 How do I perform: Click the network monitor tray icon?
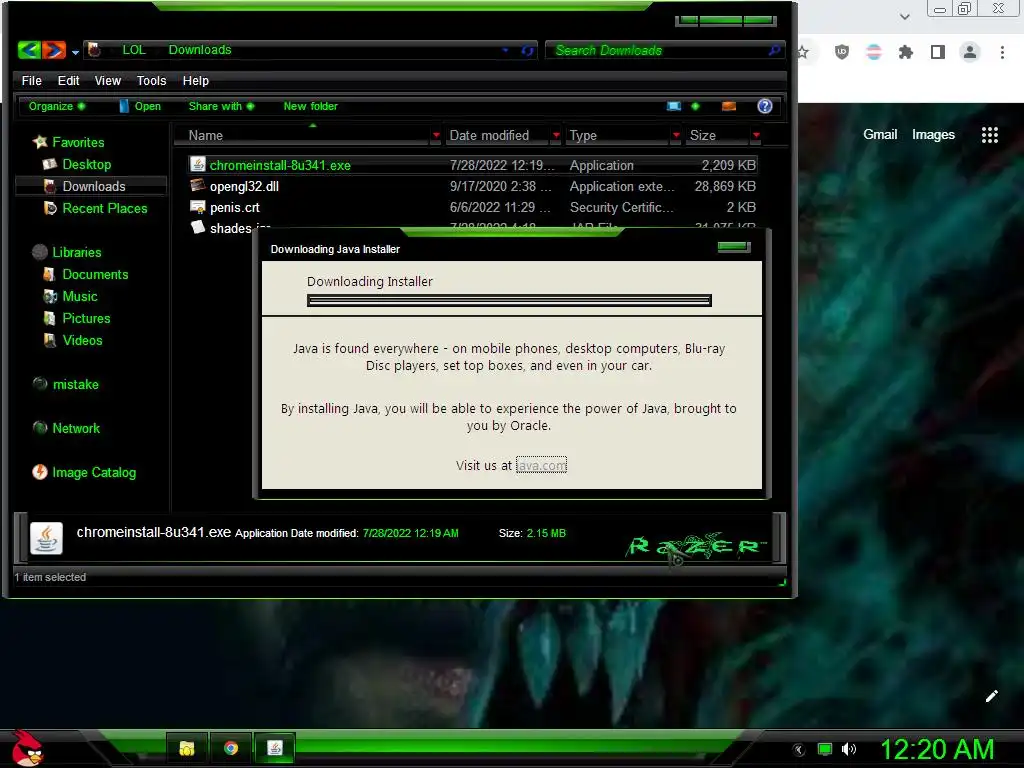(825, 749)
